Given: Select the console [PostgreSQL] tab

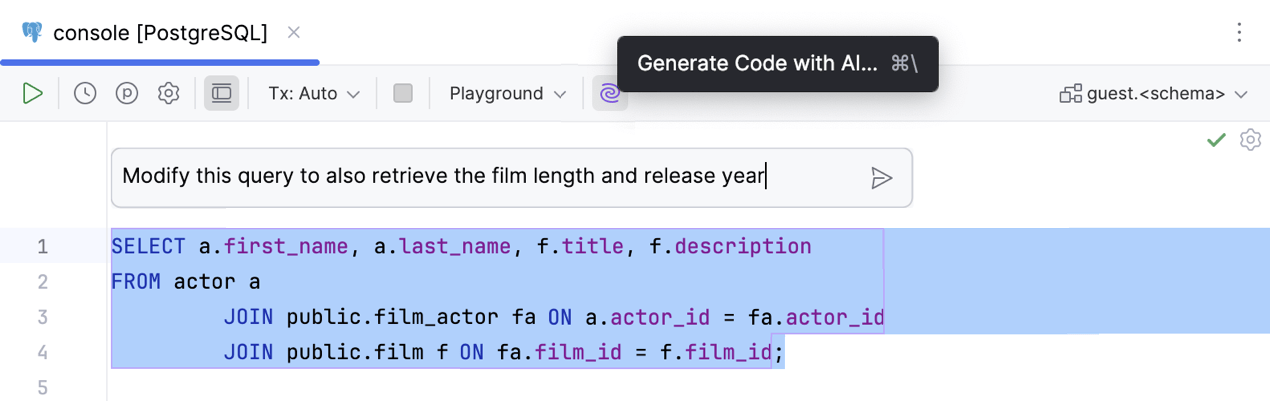Looking at the screenshot, I should tap(160, 33).
